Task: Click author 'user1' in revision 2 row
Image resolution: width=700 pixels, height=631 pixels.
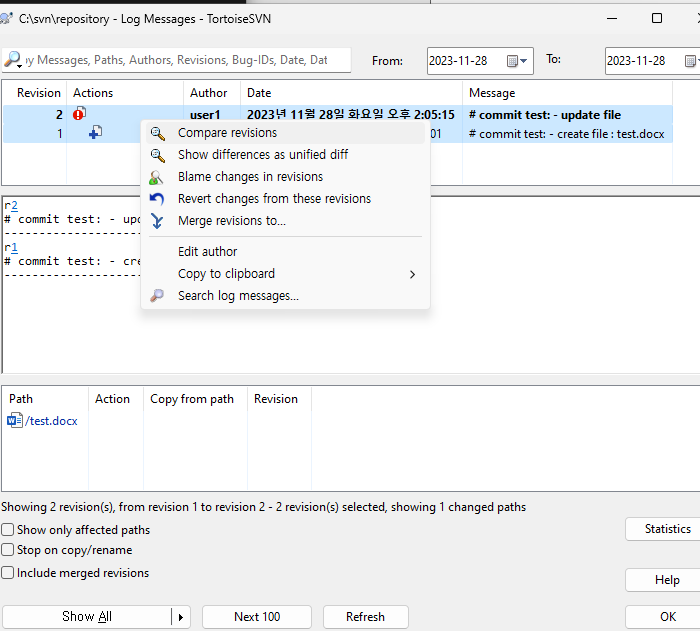Action: [x=205, y=115]
